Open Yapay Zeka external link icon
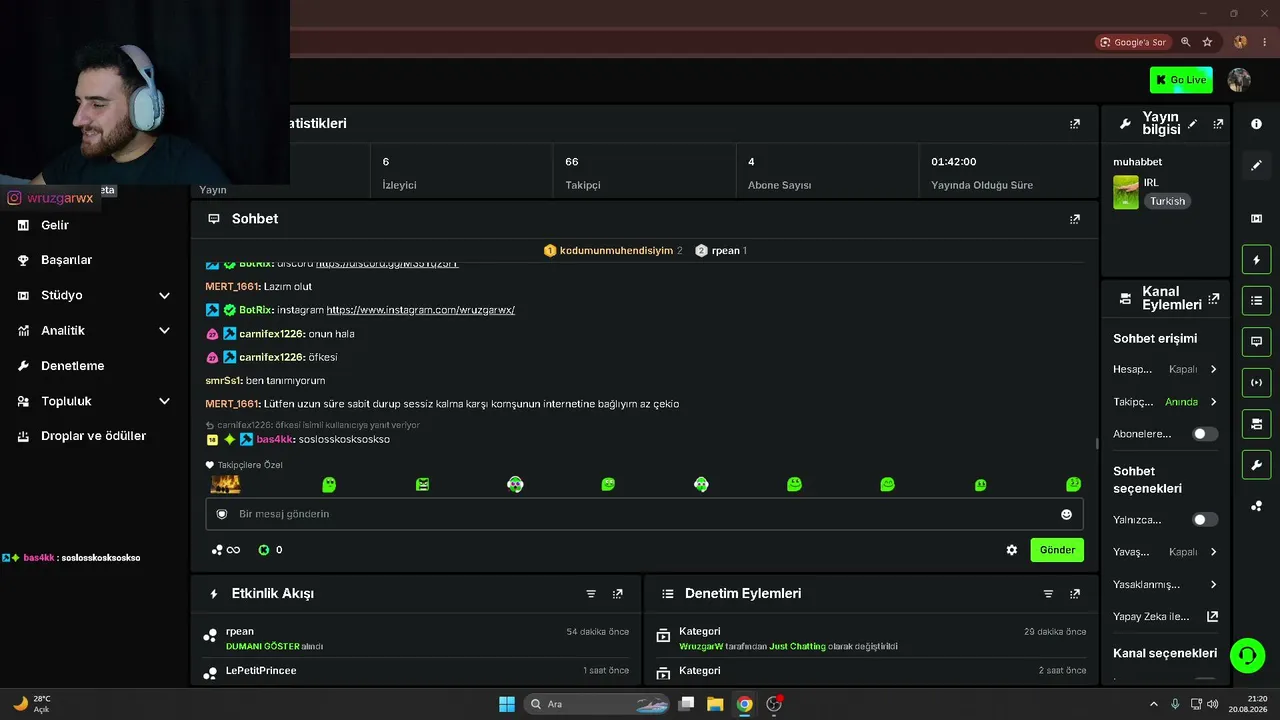 point(1213,617)
